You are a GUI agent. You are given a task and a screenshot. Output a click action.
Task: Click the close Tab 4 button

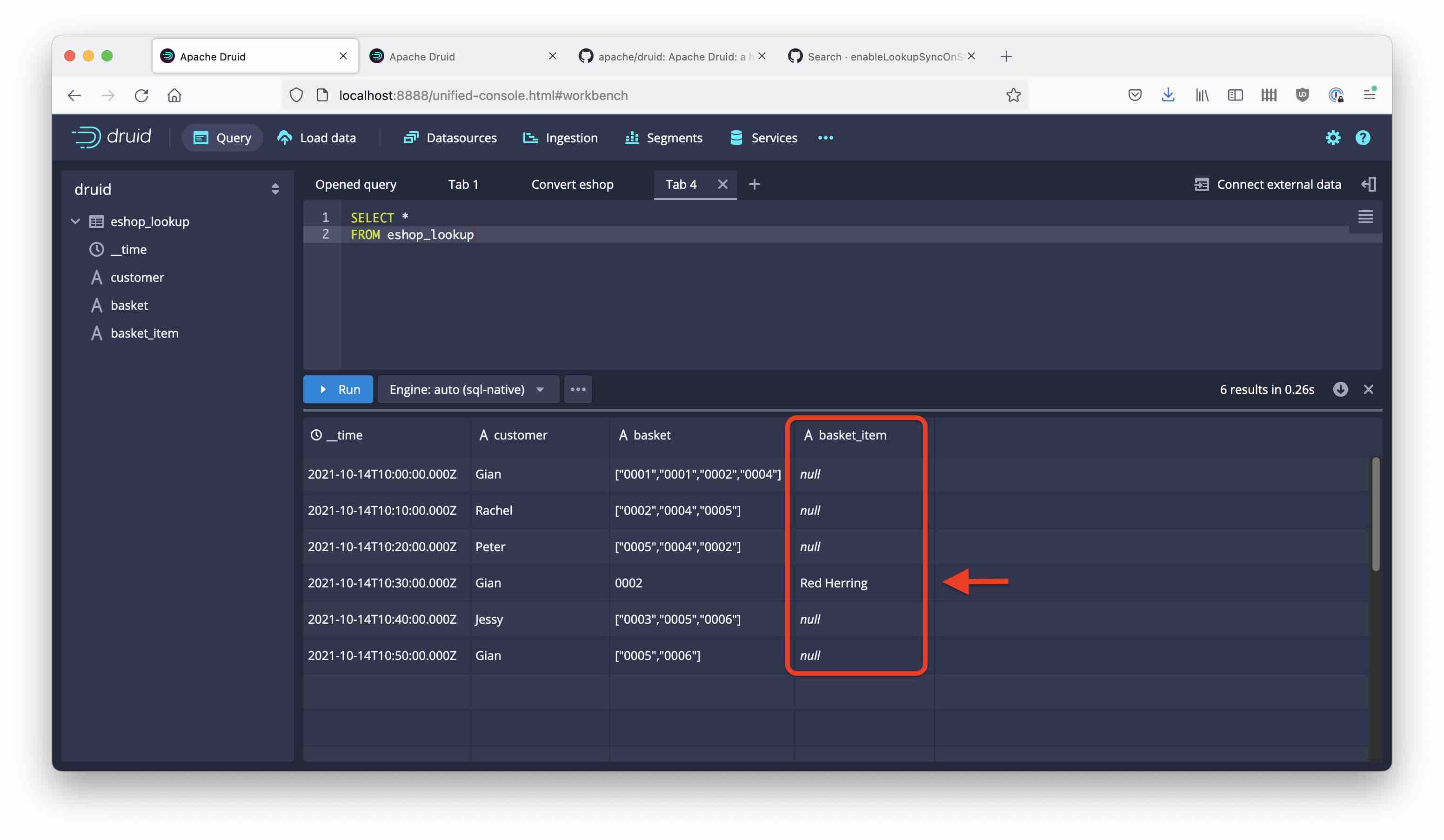722,184
